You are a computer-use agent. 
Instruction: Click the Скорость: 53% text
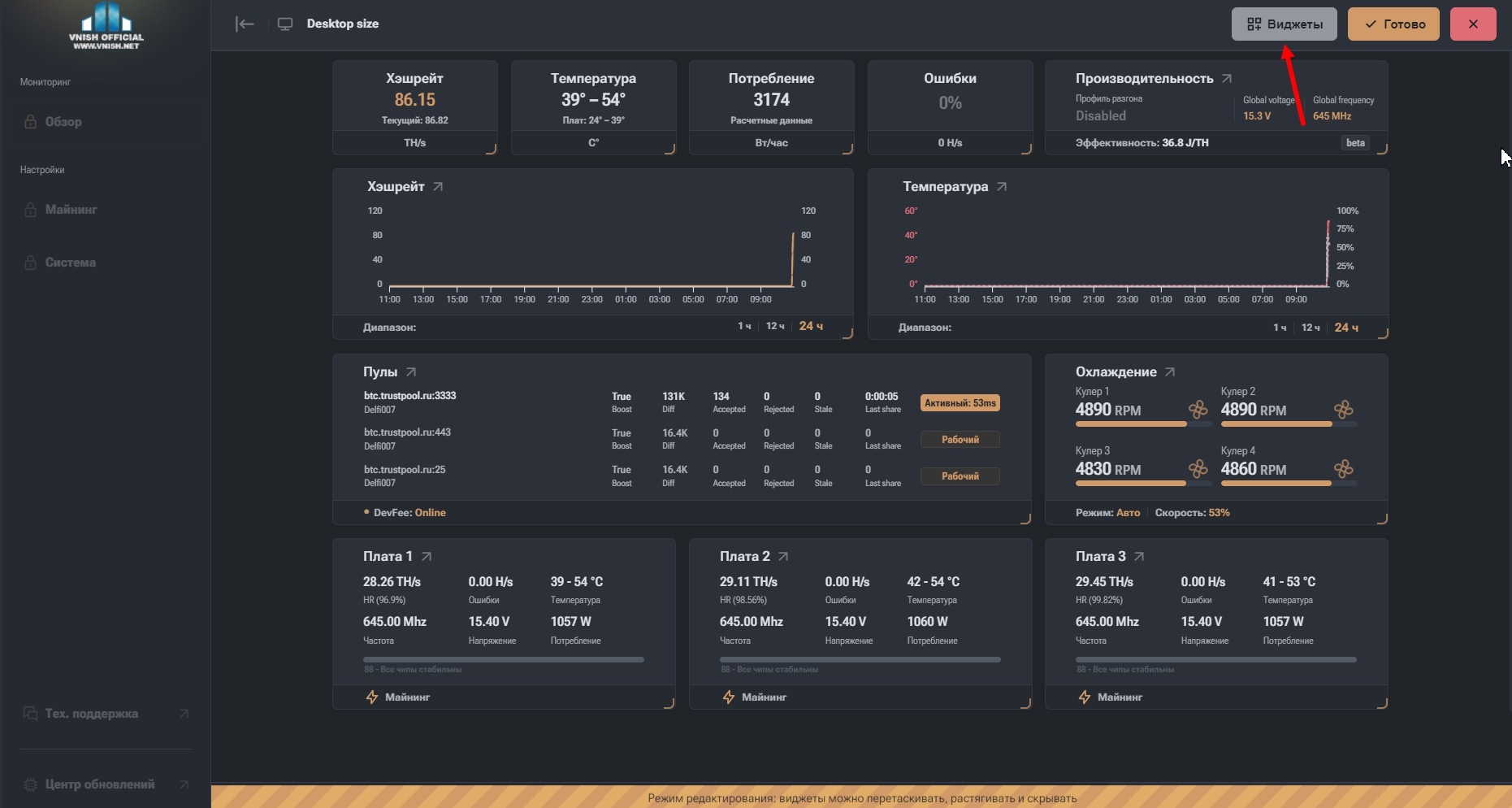coord(1192,513)
